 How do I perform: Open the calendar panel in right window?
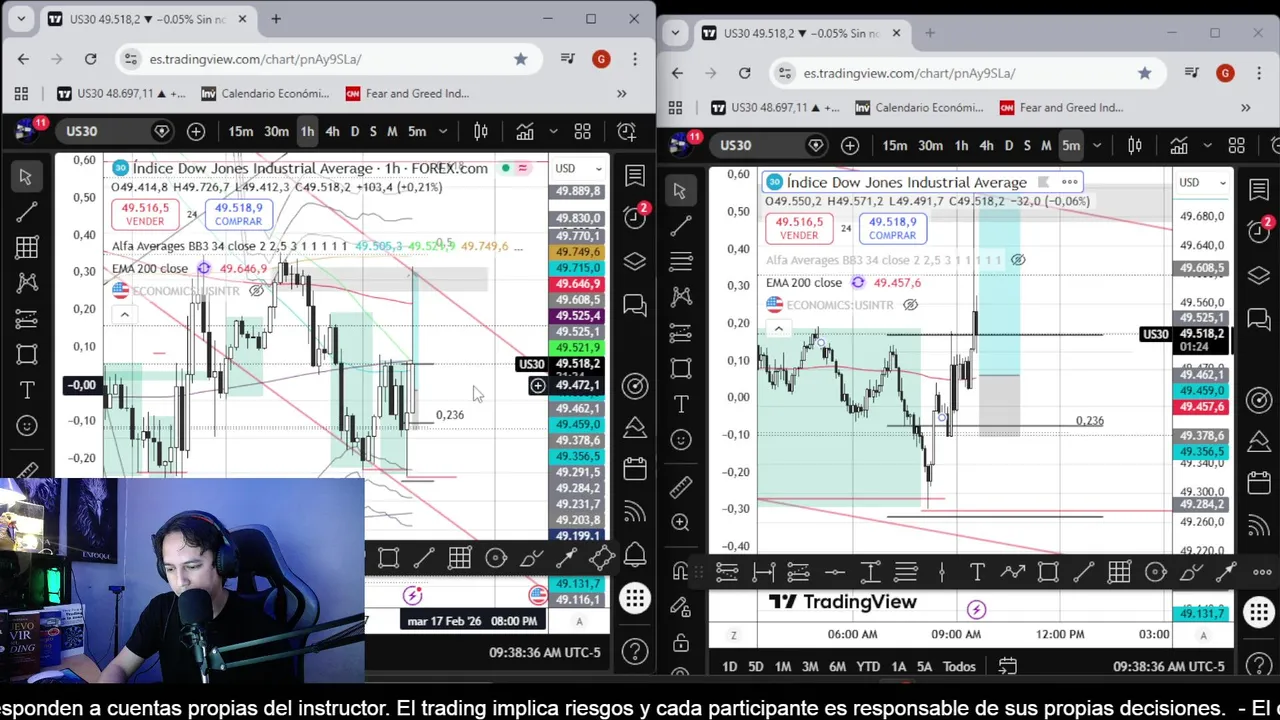[1258, 482]
